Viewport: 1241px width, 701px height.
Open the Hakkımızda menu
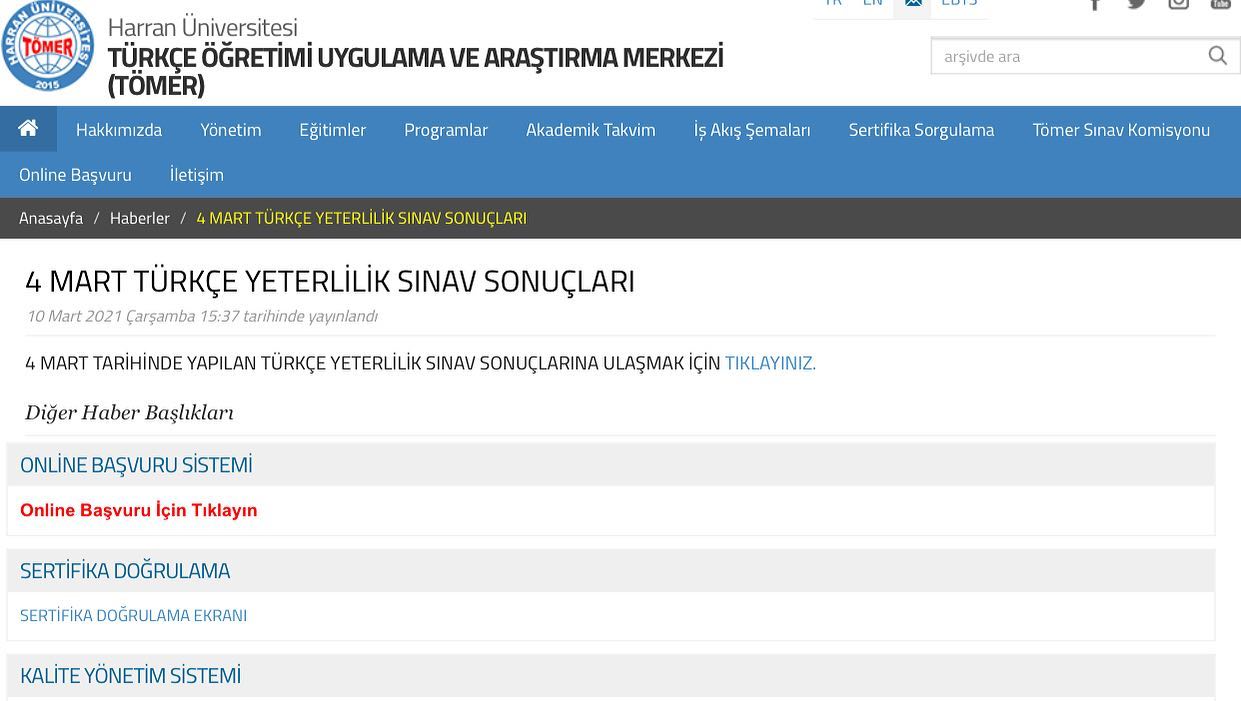click(x=119, y=130)
